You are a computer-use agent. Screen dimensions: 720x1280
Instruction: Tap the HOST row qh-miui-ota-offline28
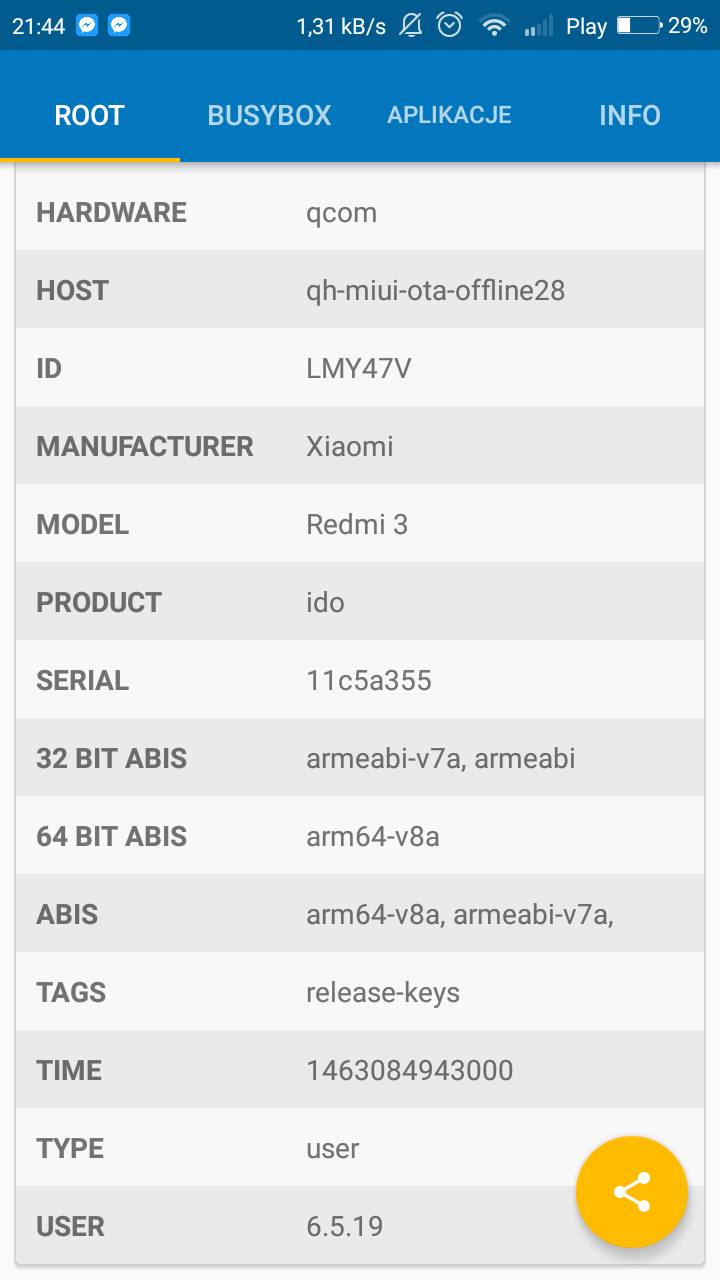[435, 291]
